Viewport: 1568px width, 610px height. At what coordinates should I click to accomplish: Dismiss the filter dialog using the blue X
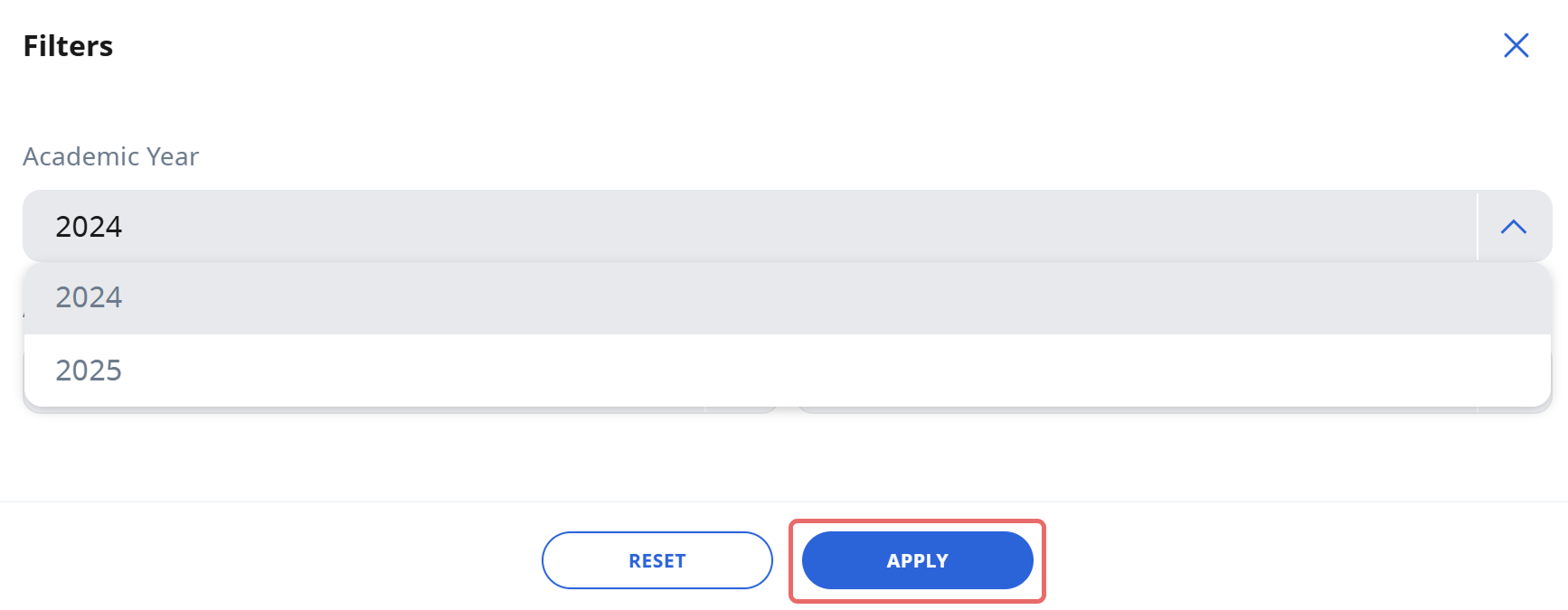1516,45
